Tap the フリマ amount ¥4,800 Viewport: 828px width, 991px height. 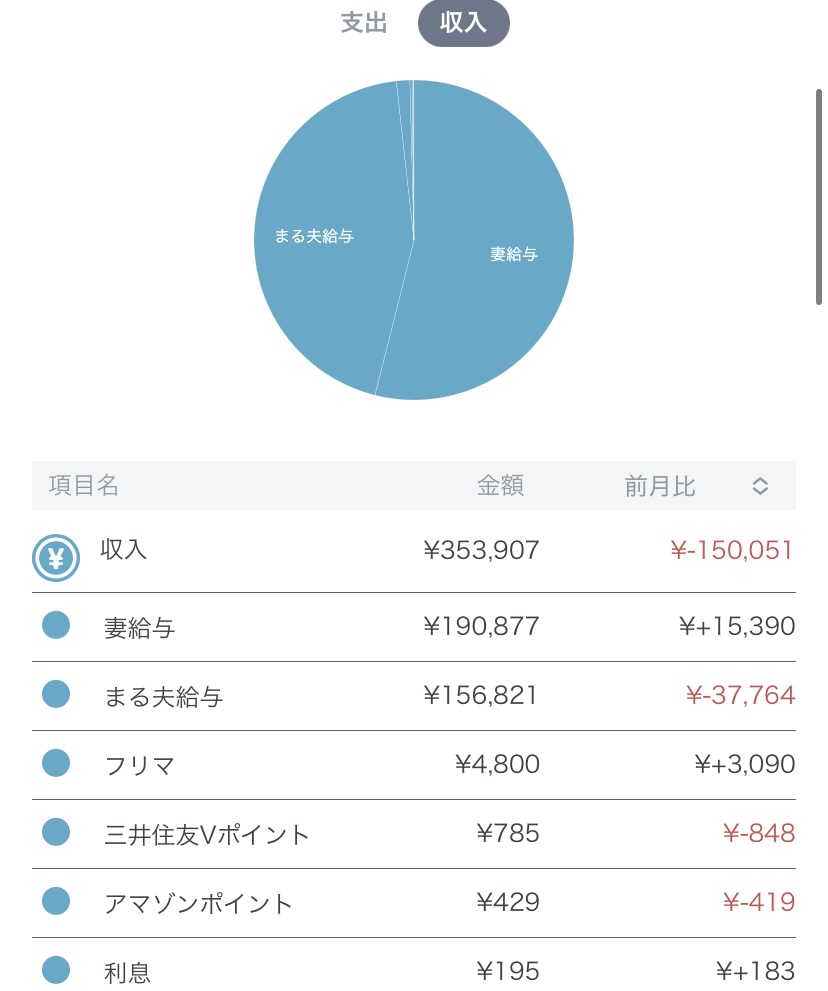coord(497,765)
